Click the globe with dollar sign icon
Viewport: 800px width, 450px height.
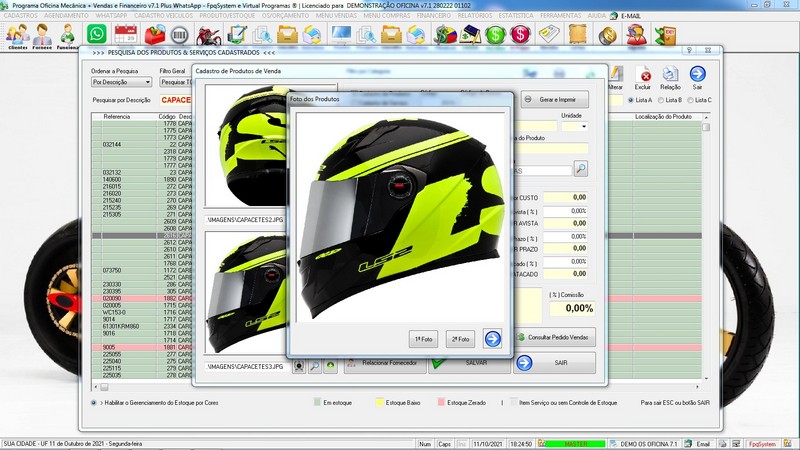pyautogui.click(x=445, y=35)
